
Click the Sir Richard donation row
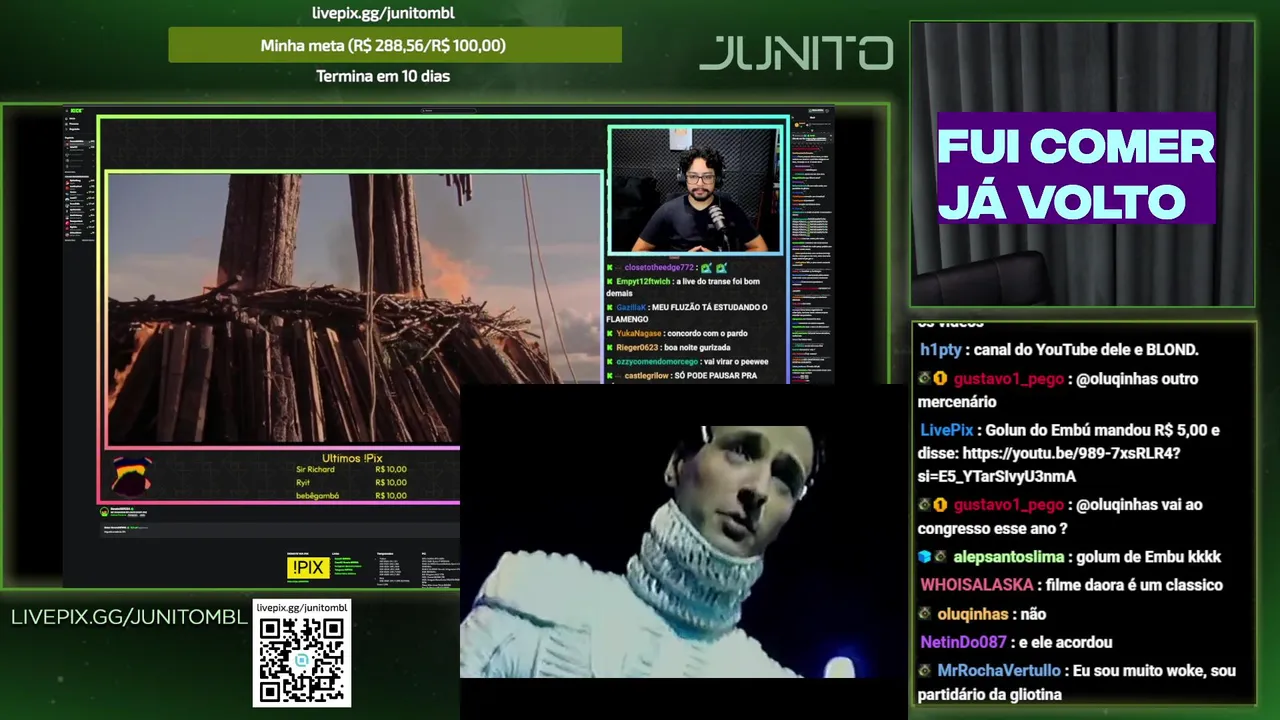tap(351, 469)
